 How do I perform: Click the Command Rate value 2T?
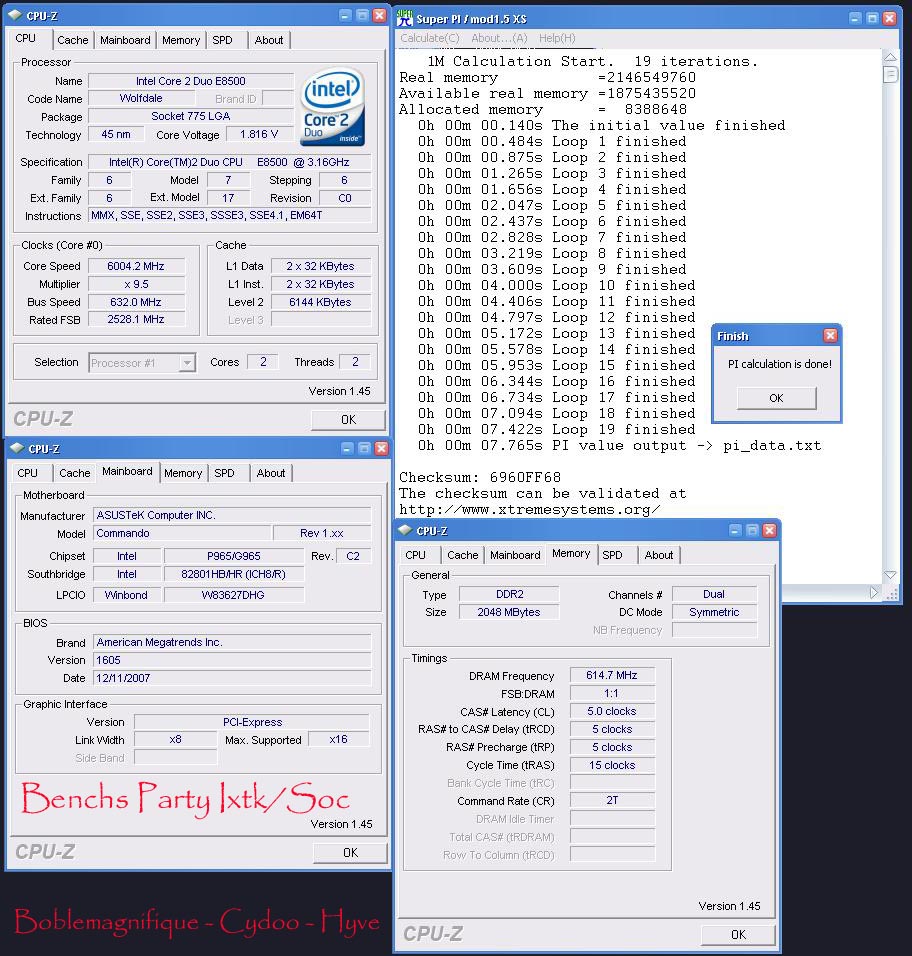click(x=612, y=801)
